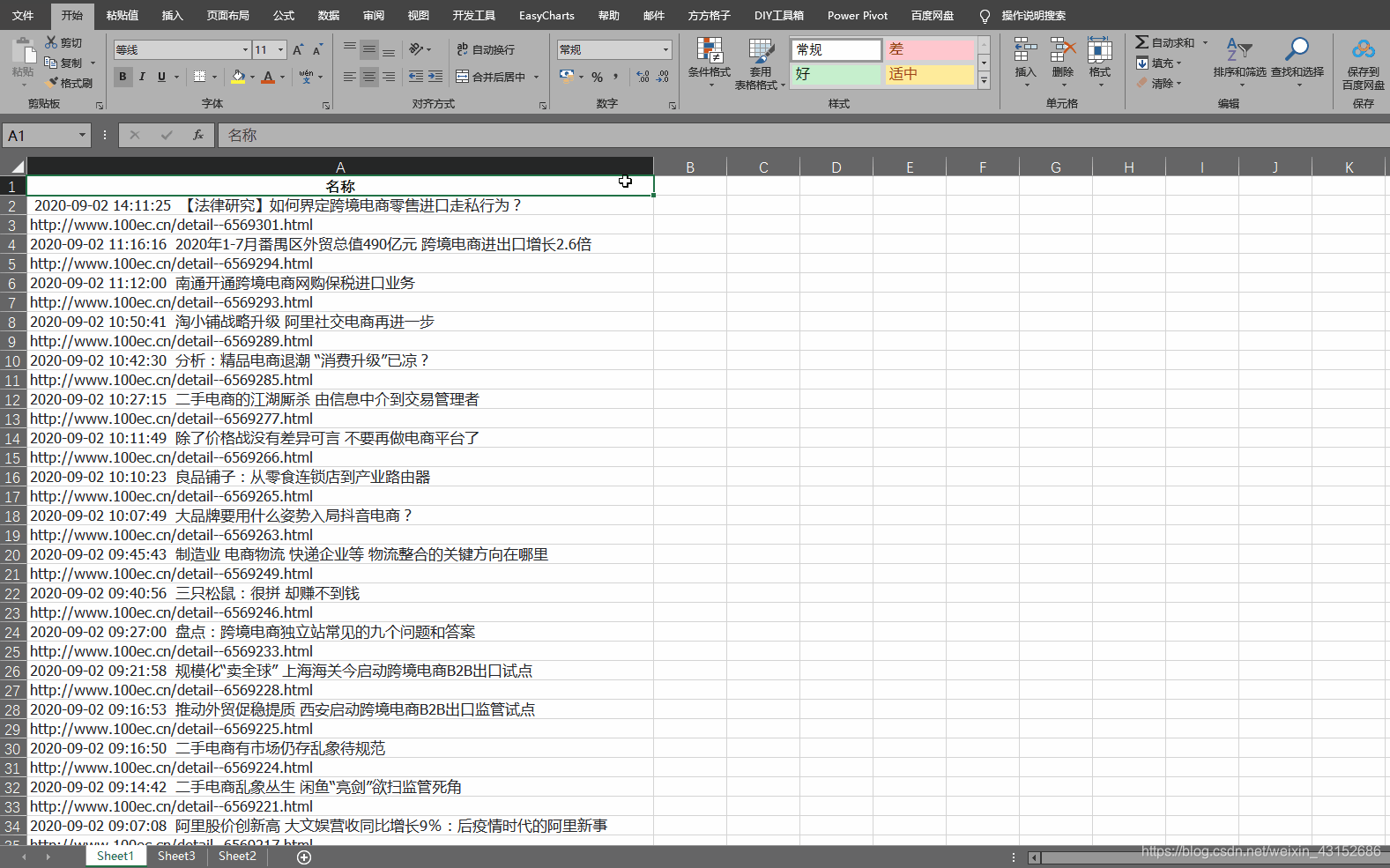Image resolution: width=1390 pixels, height=868 pixels.
Task: Toggle Bold formatting
Action: 123,77
